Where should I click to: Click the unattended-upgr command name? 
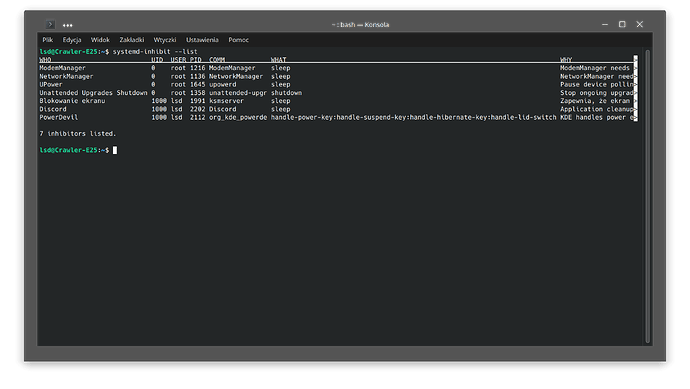(x=238, y=93)
